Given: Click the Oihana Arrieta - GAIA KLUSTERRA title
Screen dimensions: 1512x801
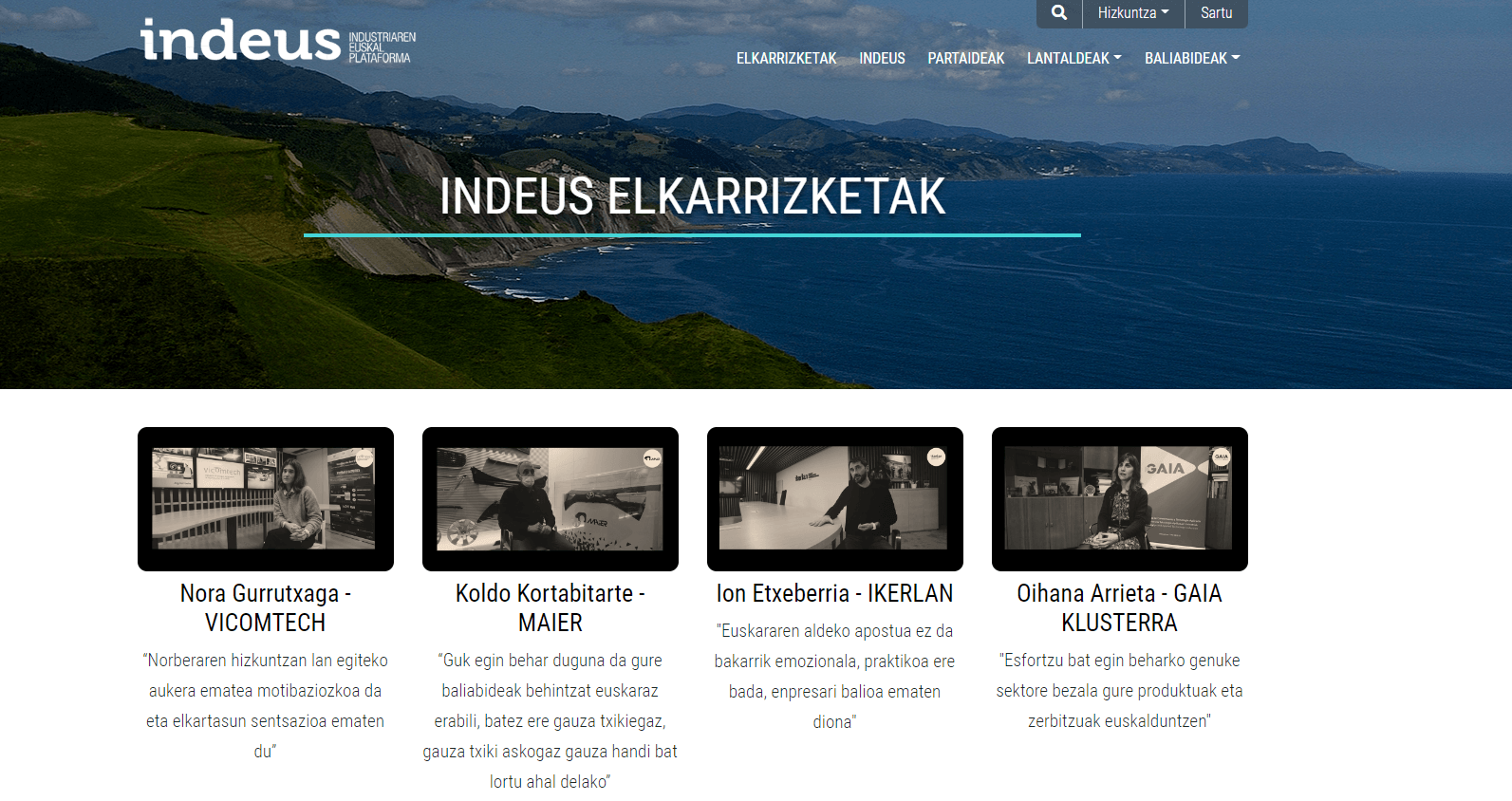Looking at the screenshot, I should coord(1120,607).
